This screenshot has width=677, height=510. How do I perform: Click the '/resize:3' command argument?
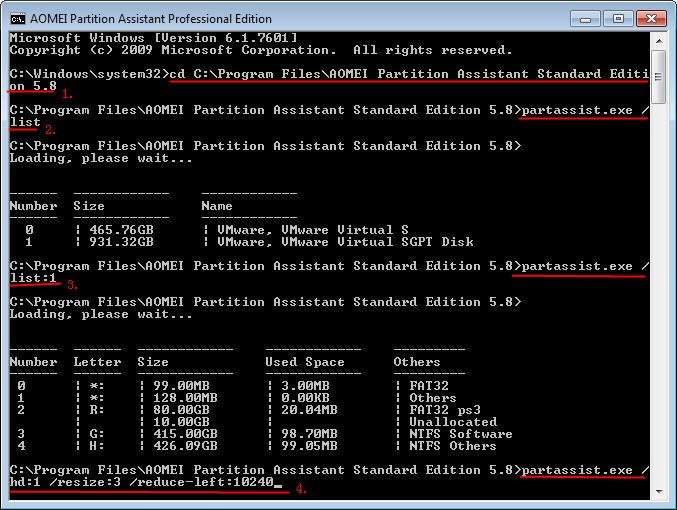(85, 482)
